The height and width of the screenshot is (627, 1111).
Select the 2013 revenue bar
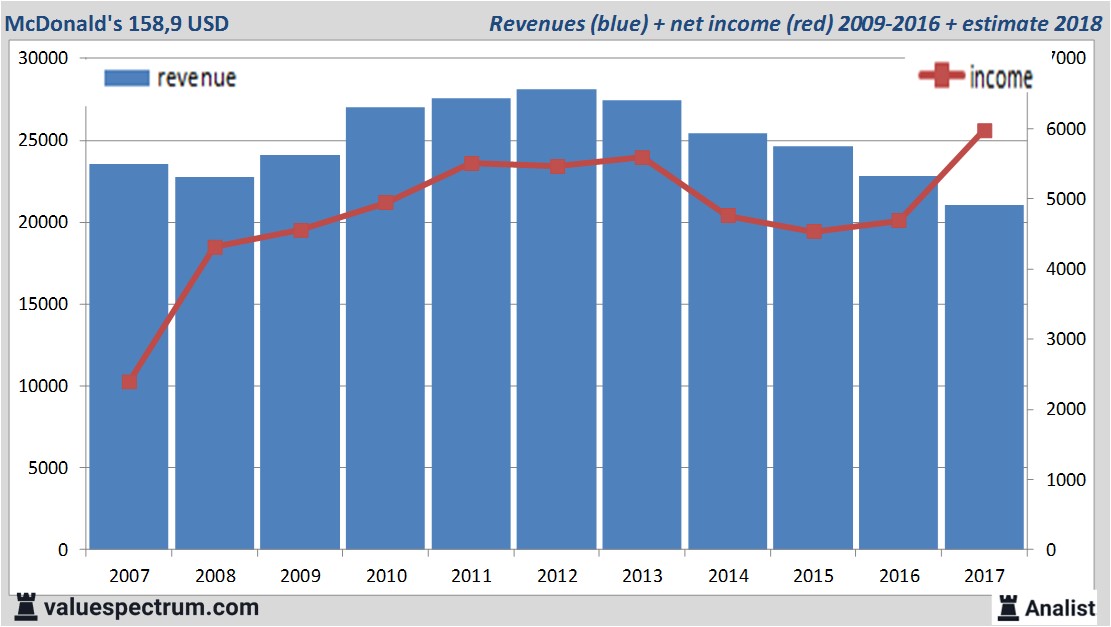point(642,324)
